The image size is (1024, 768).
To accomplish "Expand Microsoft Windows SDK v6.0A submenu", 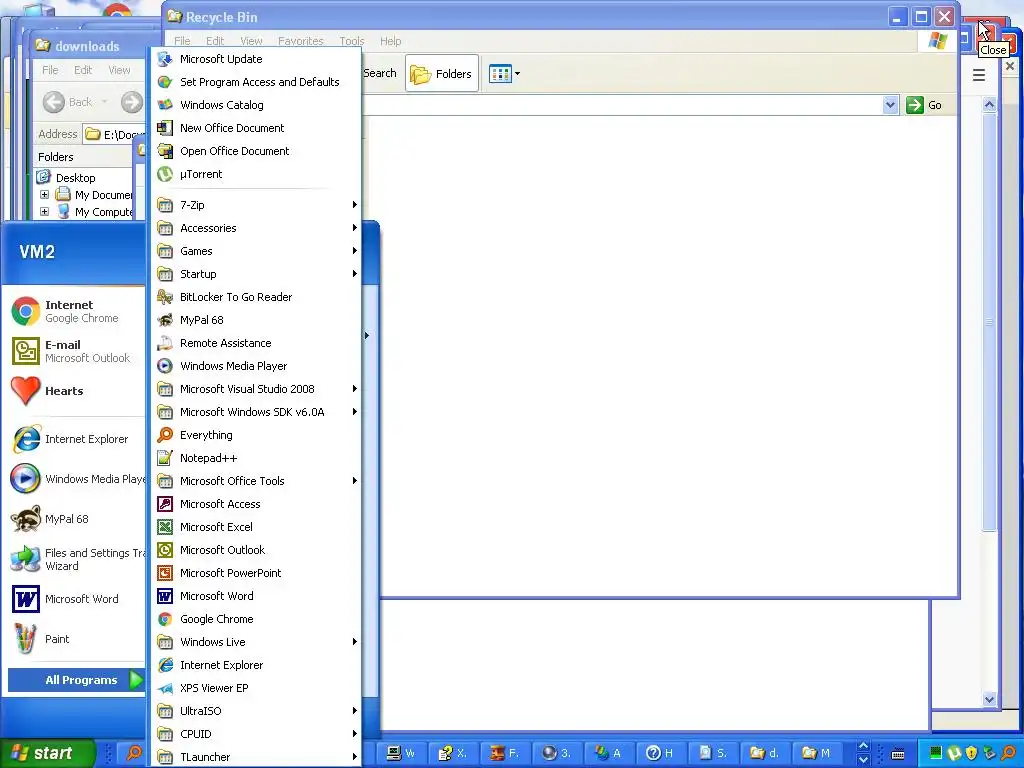I will tap(256, 412).
